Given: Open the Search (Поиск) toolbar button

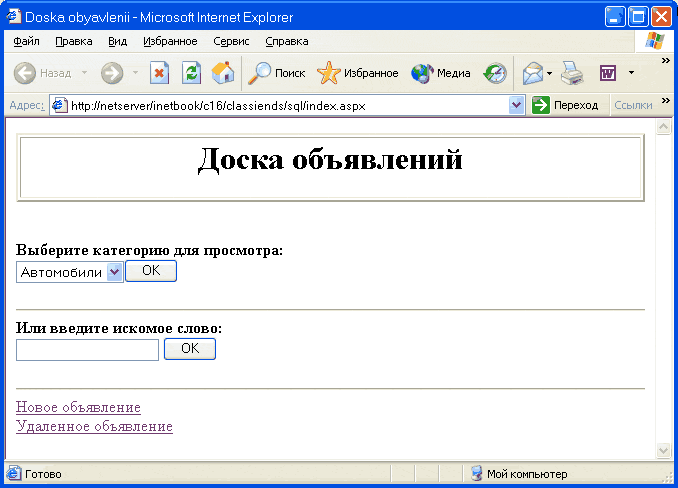Looking at the screenshot, I should click(277, 73).
